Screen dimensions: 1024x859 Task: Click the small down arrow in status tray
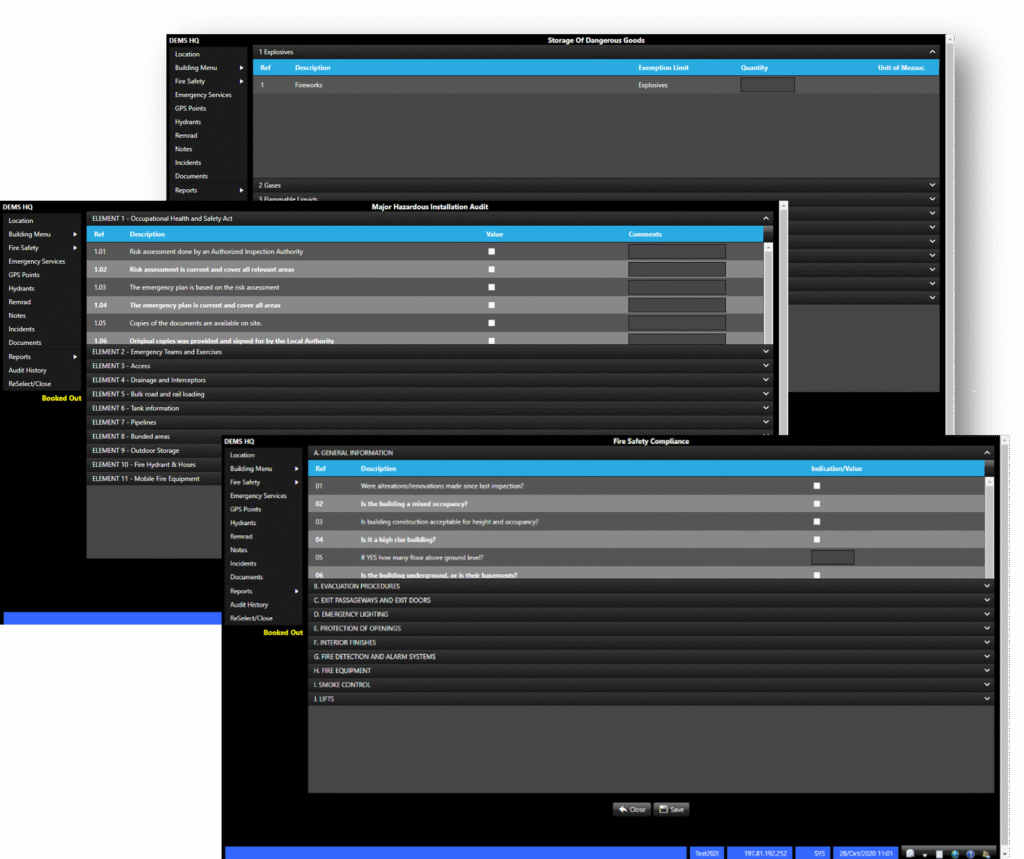point(924,854)
